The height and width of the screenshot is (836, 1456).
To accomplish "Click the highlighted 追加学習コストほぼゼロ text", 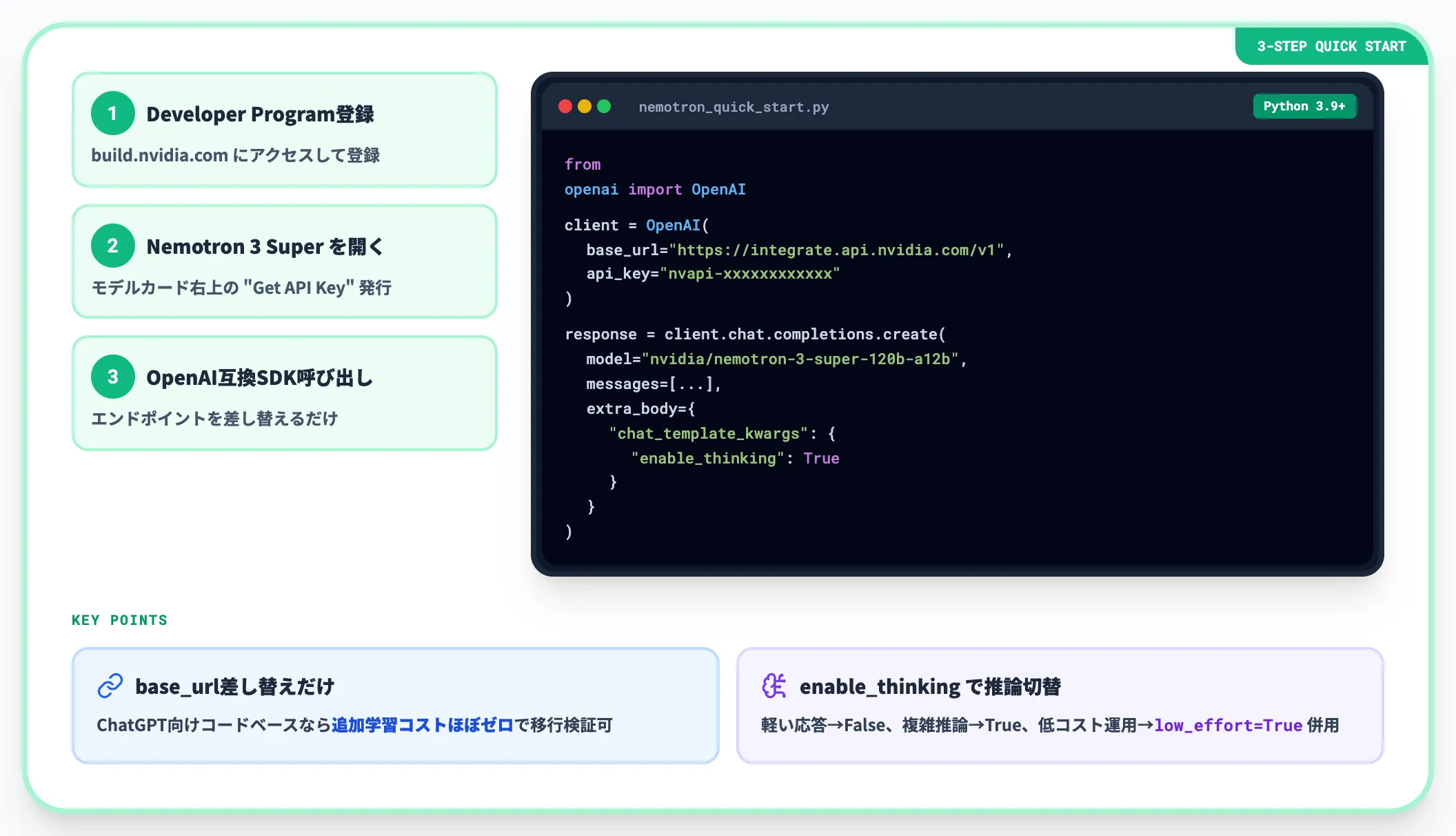I will (x=423, y=725).
